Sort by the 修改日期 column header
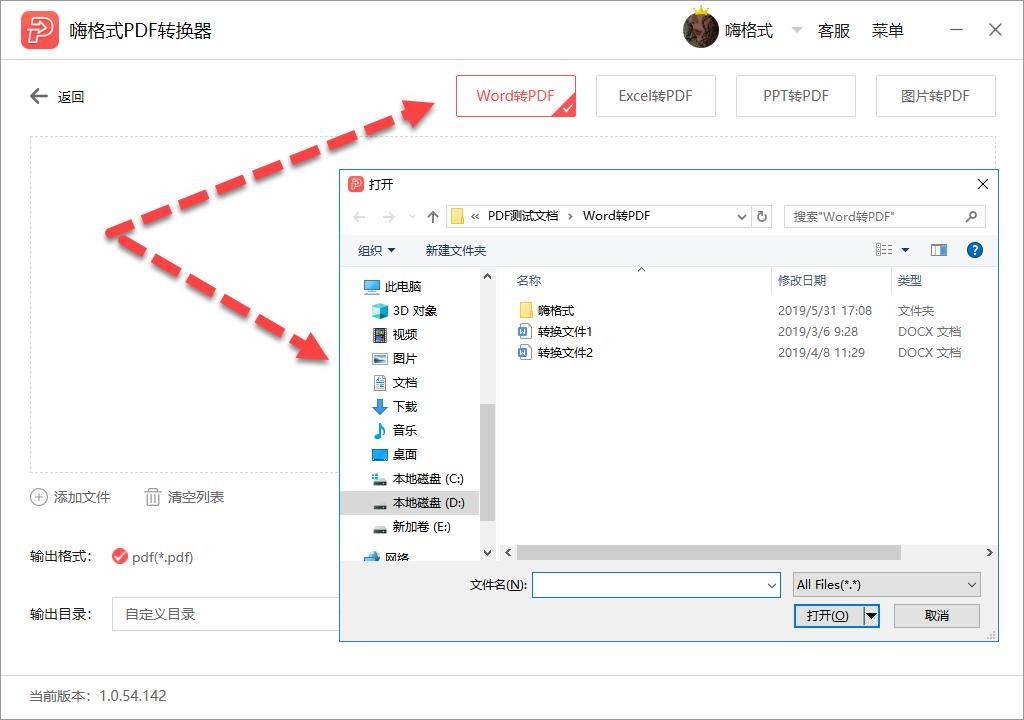Image resolution: width=1024 pixels, height=720 pixels. pos(802,280)
